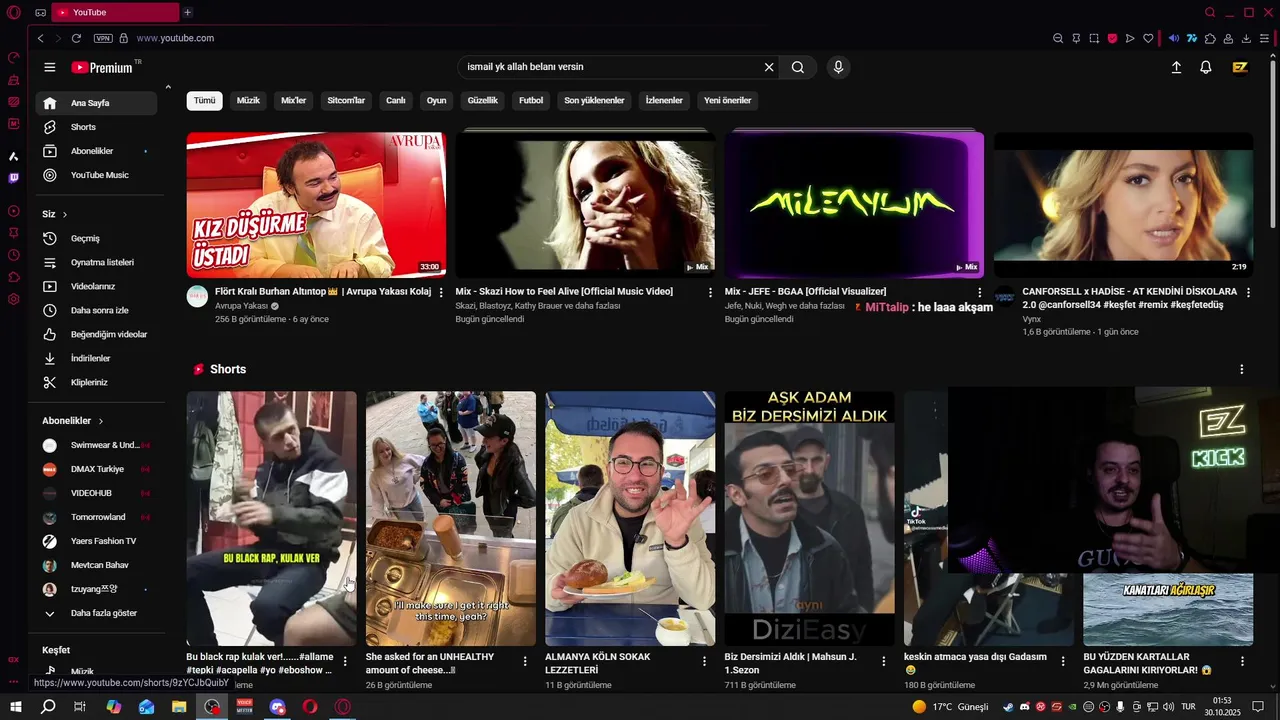Open options for Flört Kralı Burhan Altıntop video
1280x720 pixels.
tap(441, 293)
